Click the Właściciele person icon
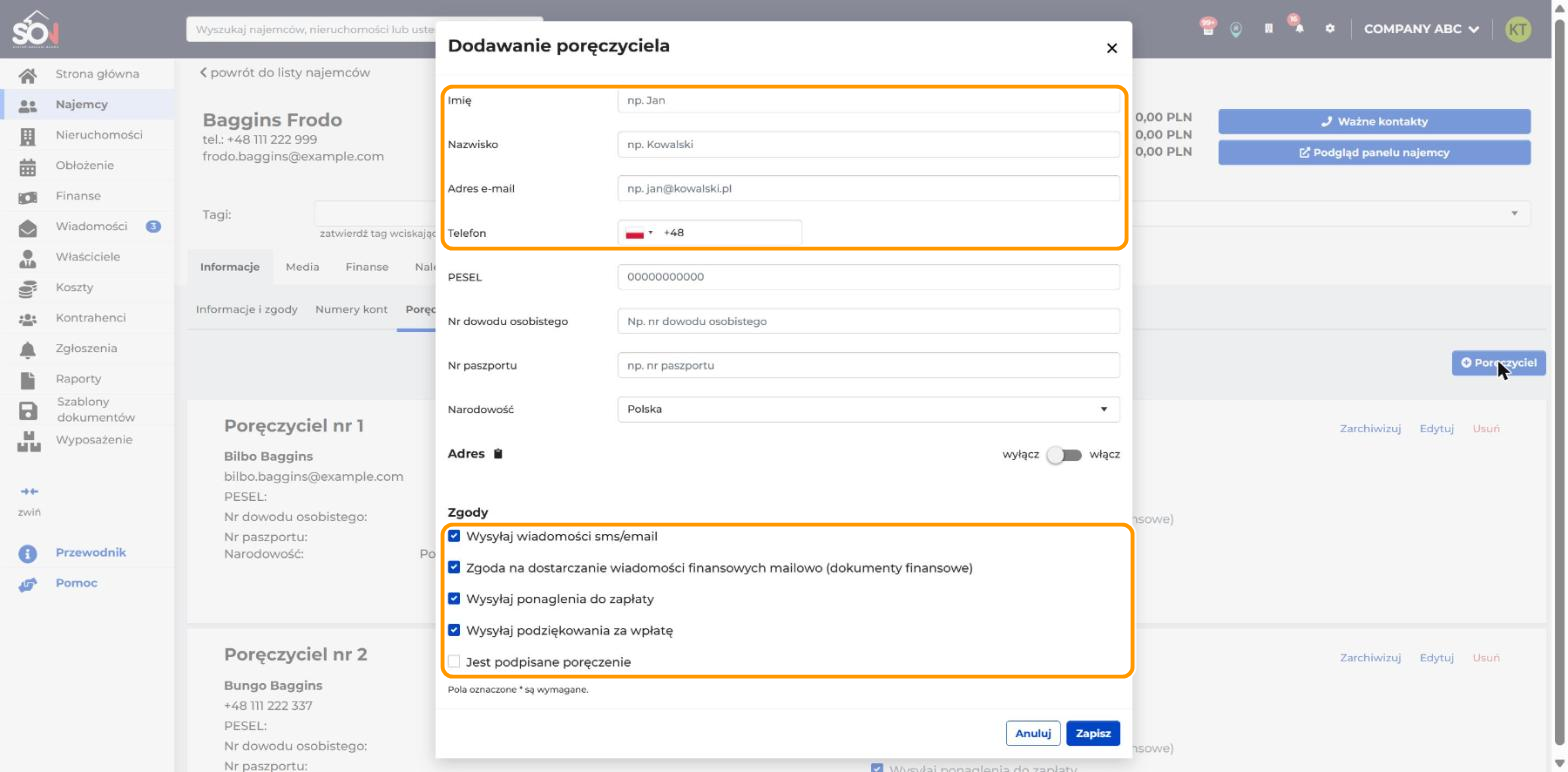The width and height of the screenshot is (1568, 772). pos(29,257)
